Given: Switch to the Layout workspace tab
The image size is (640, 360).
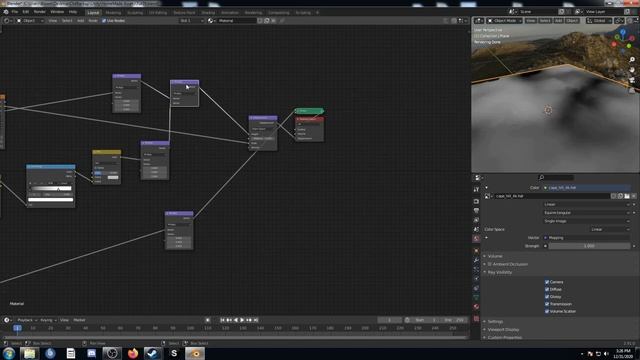Looking at the screenshot, I should [93, 13].
